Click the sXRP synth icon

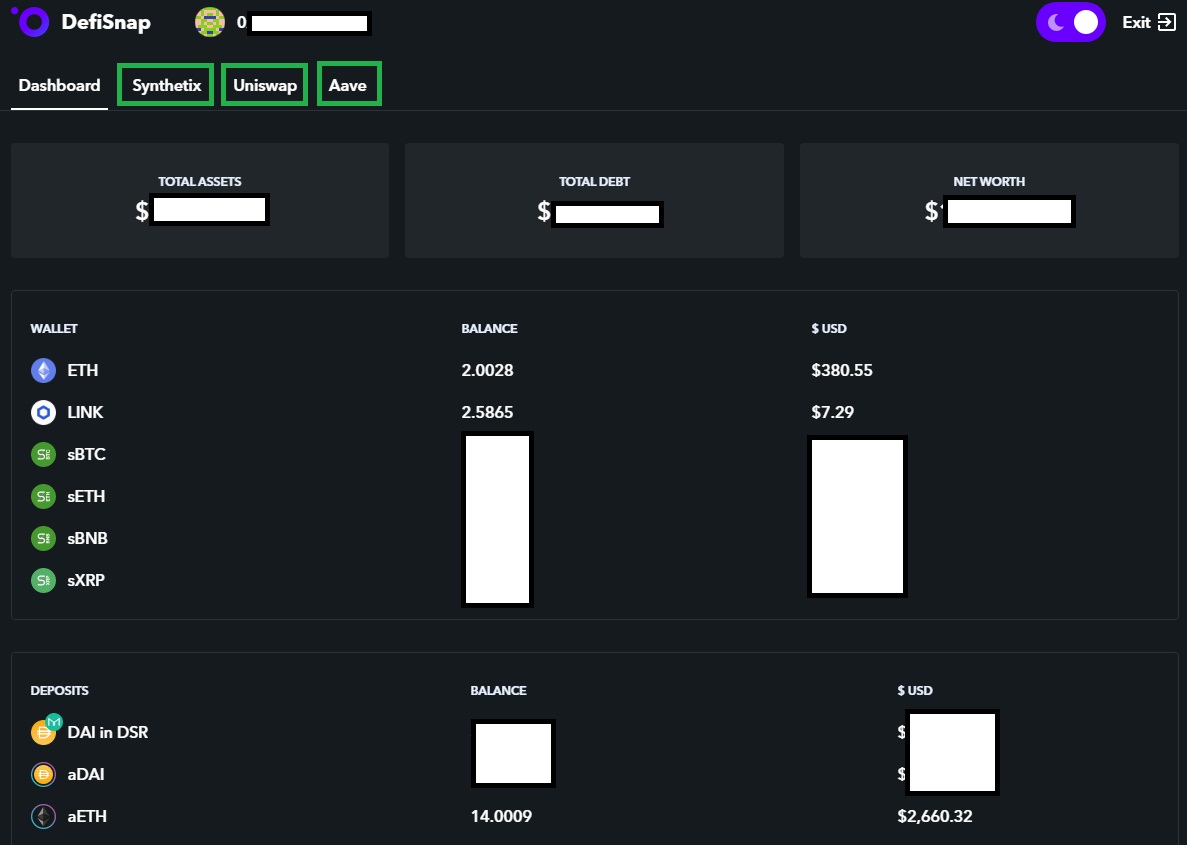43,581
